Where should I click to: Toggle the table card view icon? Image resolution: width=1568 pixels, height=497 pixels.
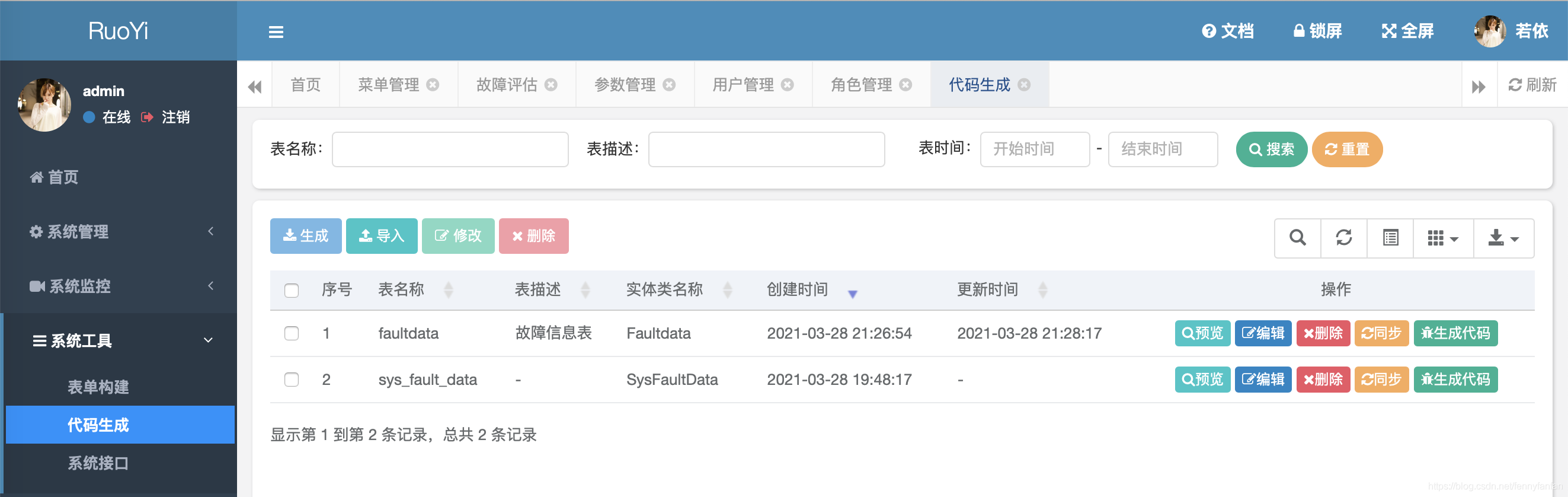pyautogui.click(x=1390, y=238)
